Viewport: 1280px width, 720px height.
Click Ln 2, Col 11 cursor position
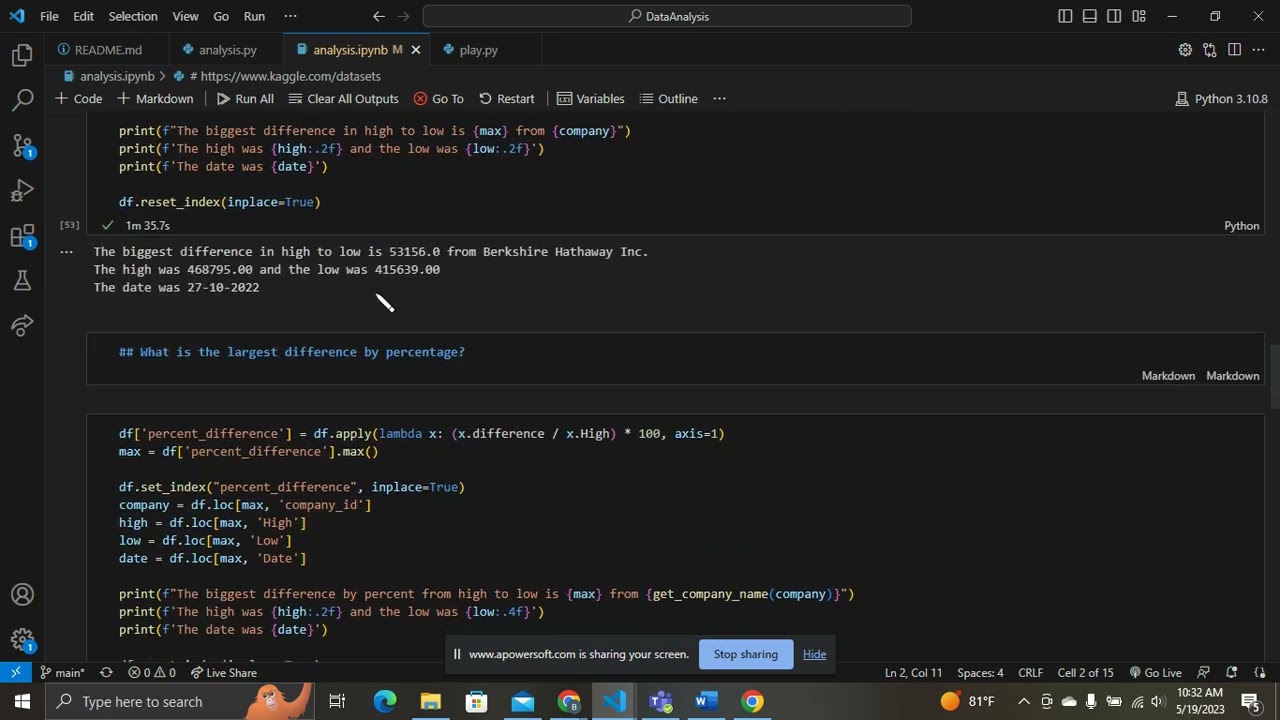913,673
